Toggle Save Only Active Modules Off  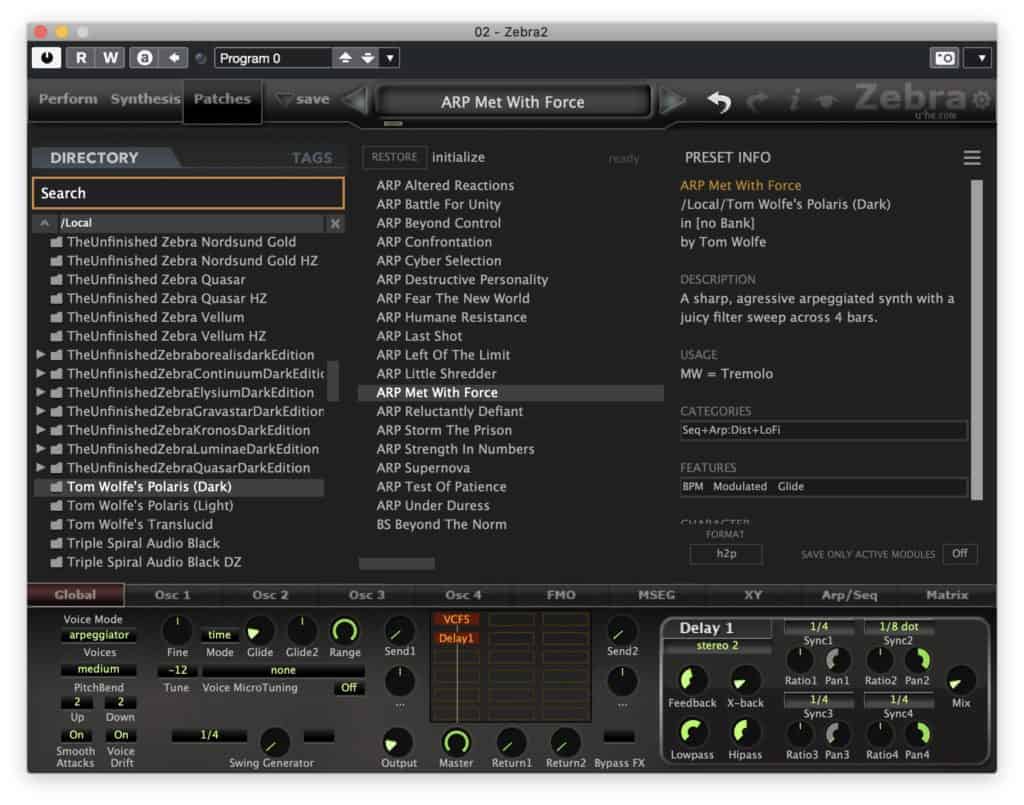(x=959, y=554)
